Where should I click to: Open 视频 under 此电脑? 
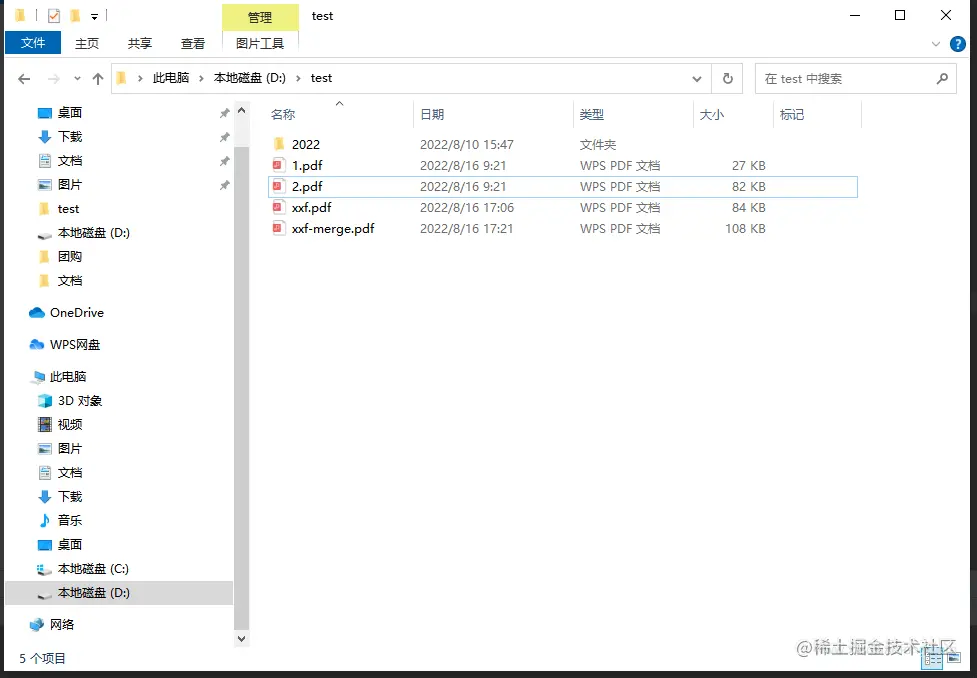(x=70, y=424)
